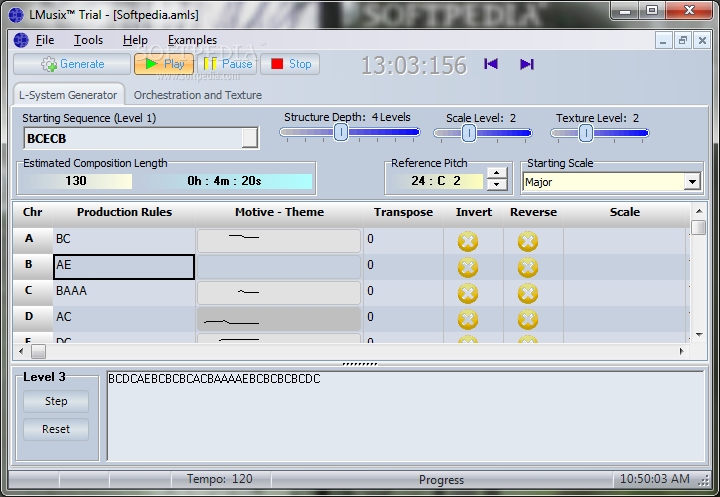Click table scroll up arrow
Screen dimensions: 720x497
(x=699, y=211)
